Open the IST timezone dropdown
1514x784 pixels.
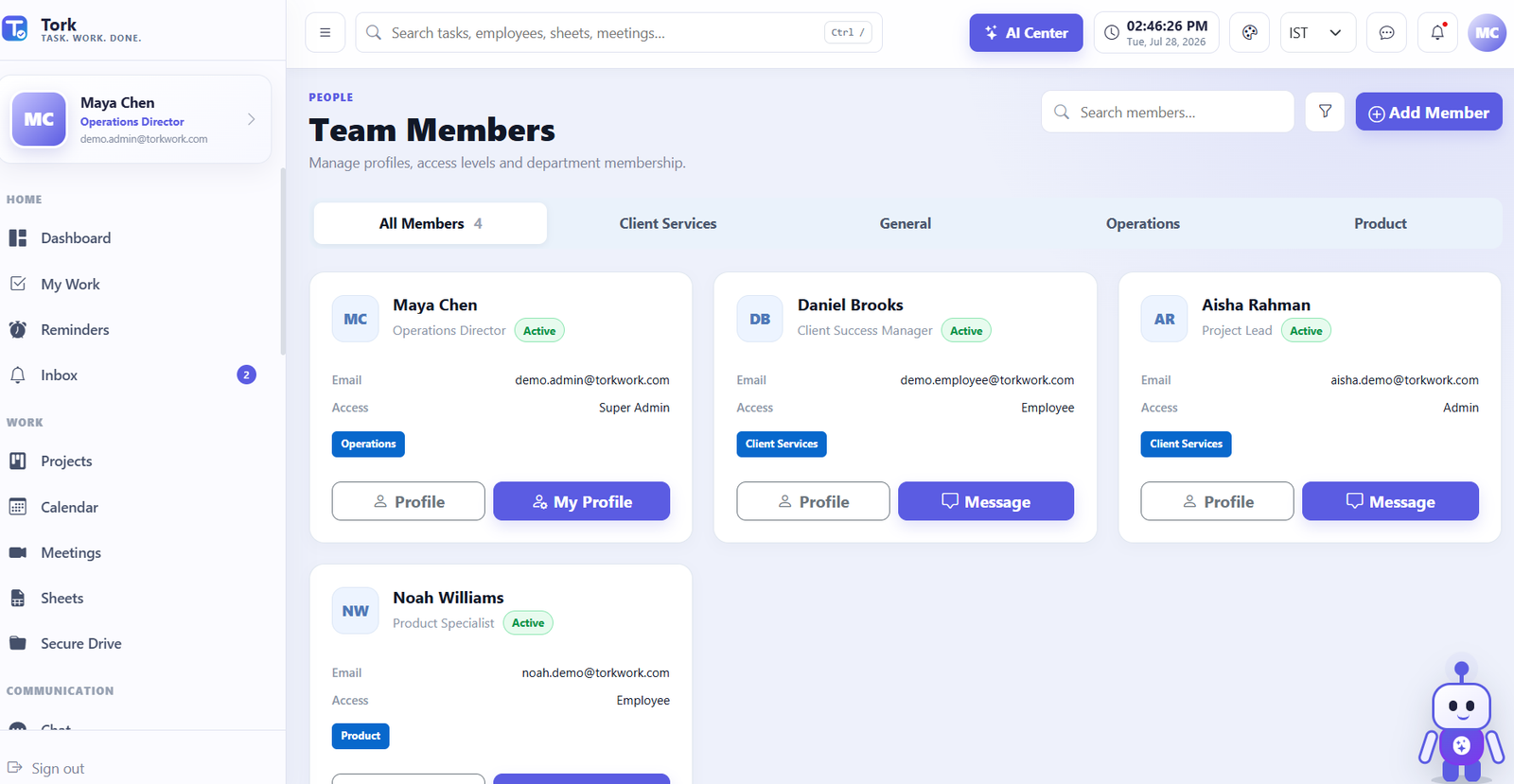(x=1317, y=32)
